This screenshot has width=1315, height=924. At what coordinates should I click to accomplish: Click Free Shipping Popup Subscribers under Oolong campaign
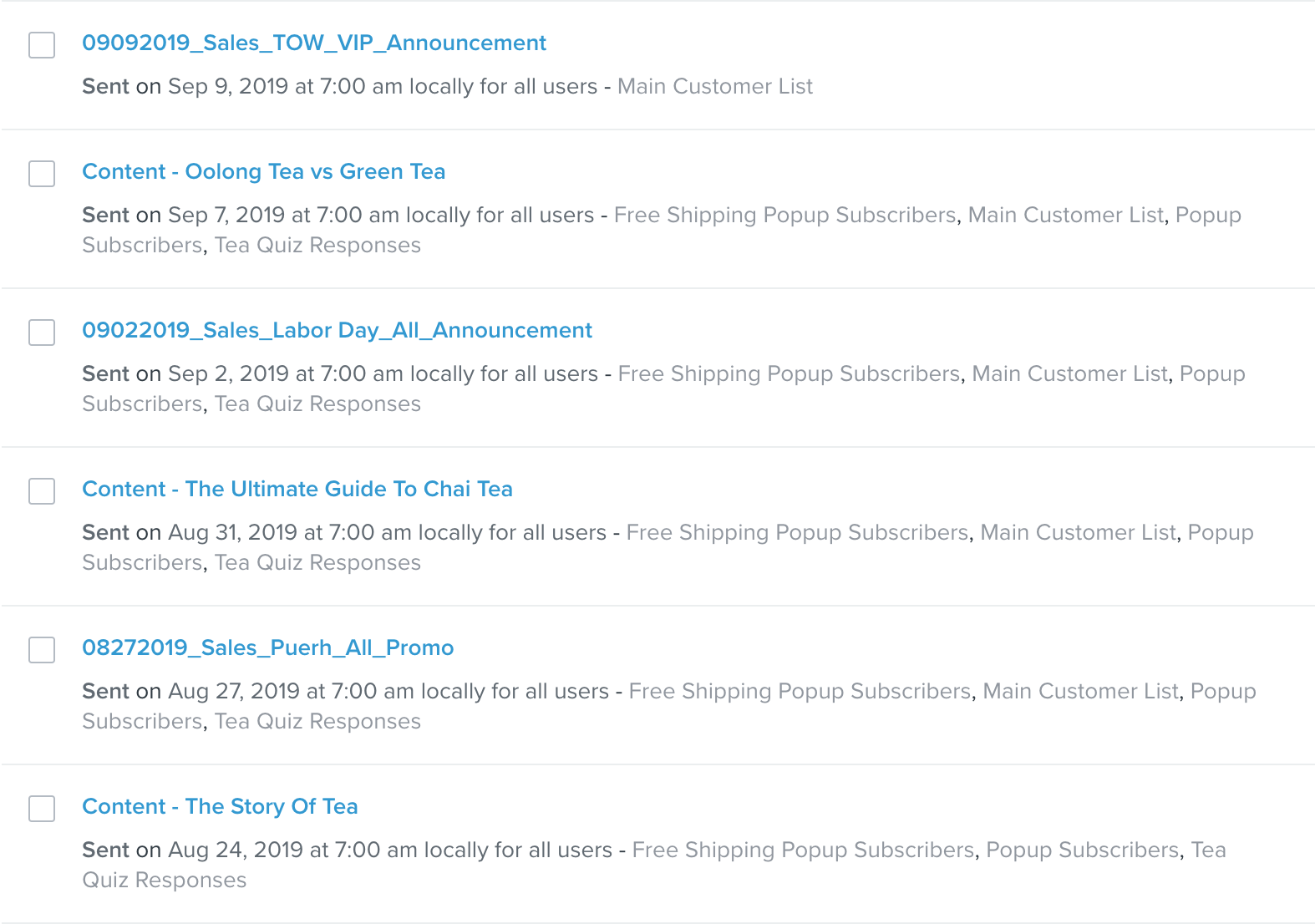click(x=784, y=216)
